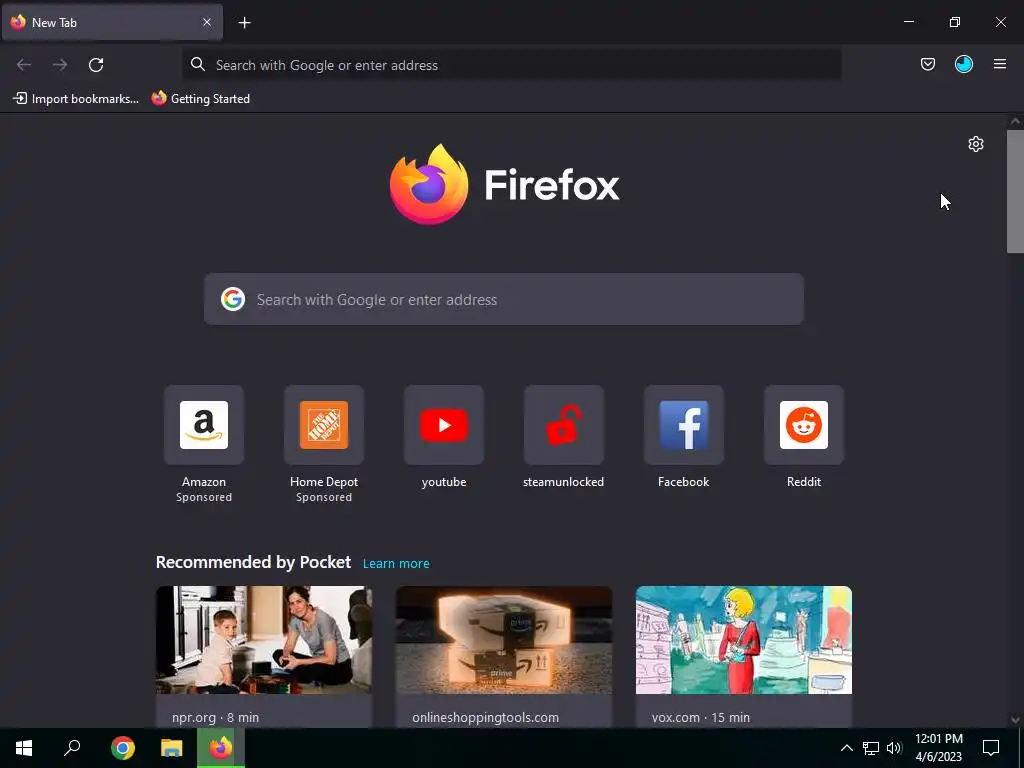Open the Windows Start menu
1024x768 pixels.
pyautogui.click(x=24, y=748)
